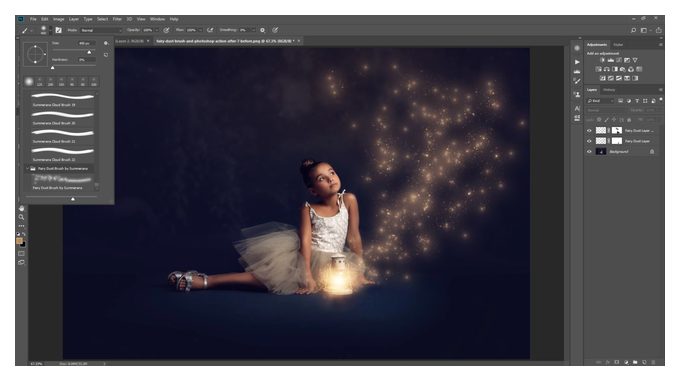680x381 pixels.
Task: Open the Image menu
Action: [59, 19]
